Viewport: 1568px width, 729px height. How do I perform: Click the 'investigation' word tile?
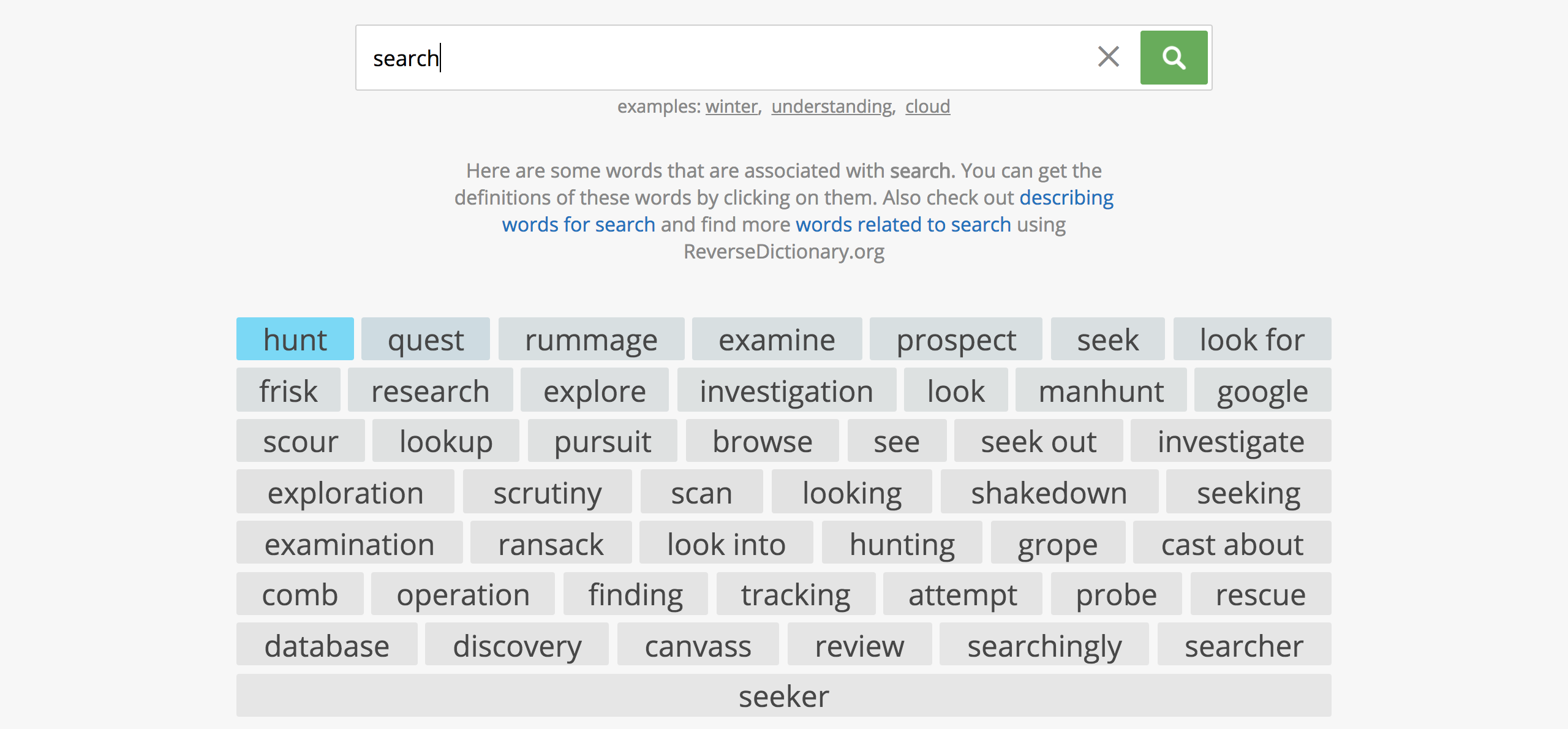pos(786,391)
